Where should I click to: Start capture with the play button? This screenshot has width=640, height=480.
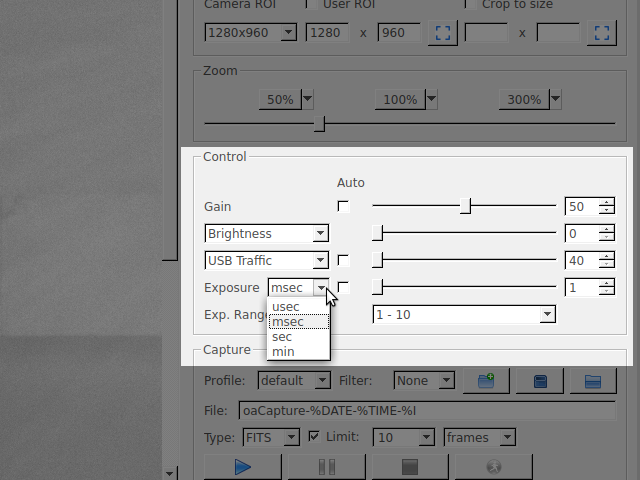click(242, 467)
